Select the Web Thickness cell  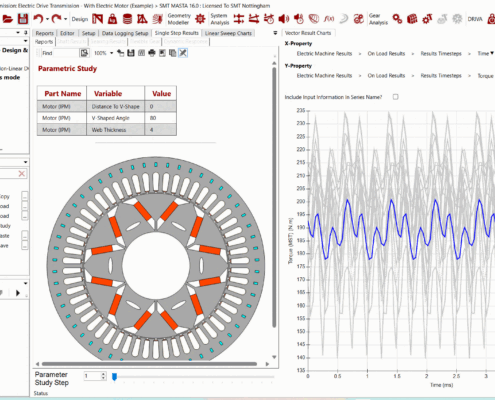tap(116, 130)
